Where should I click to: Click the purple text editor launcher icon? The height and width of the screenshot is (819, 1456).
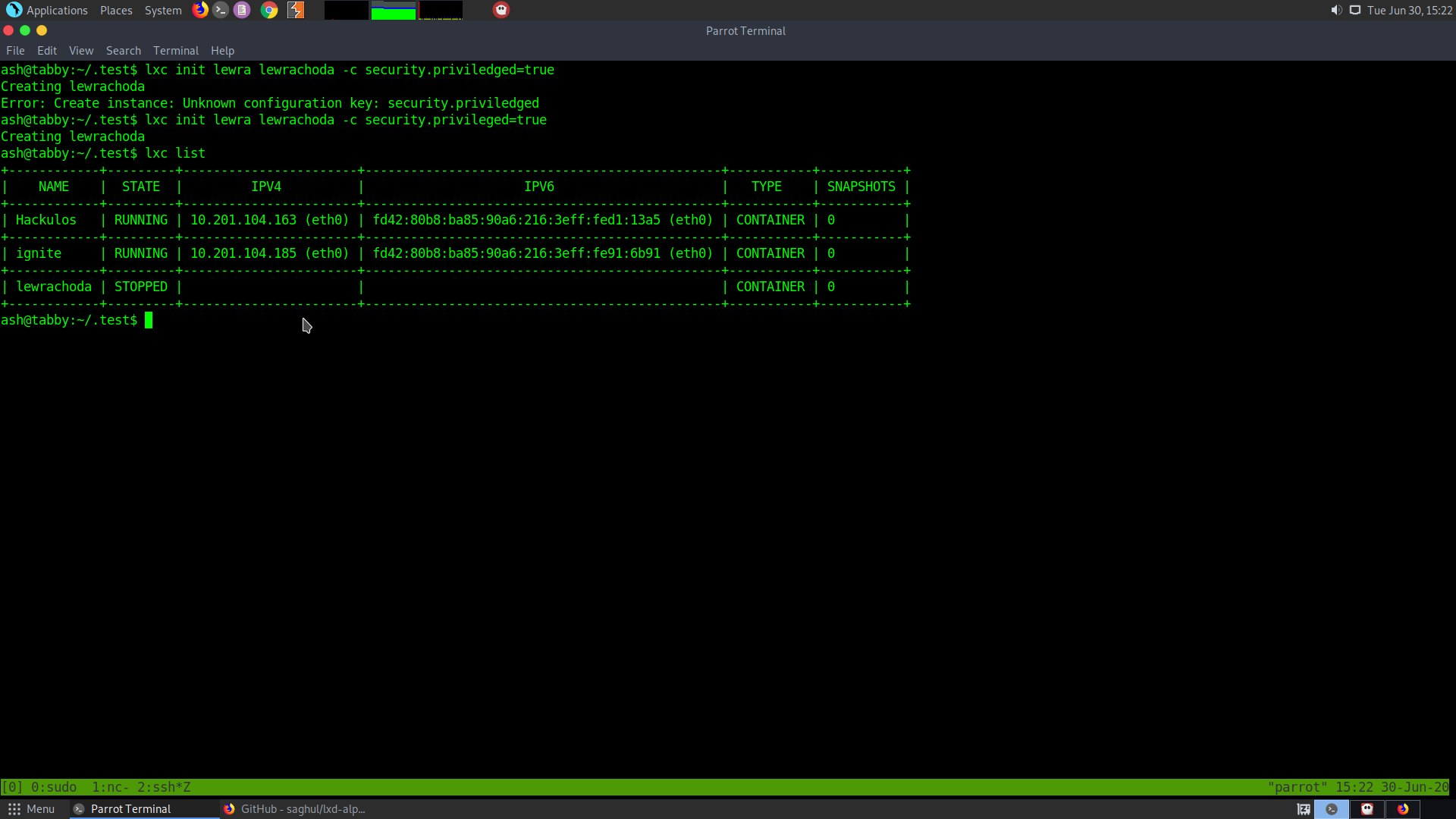tap(242, 10)
